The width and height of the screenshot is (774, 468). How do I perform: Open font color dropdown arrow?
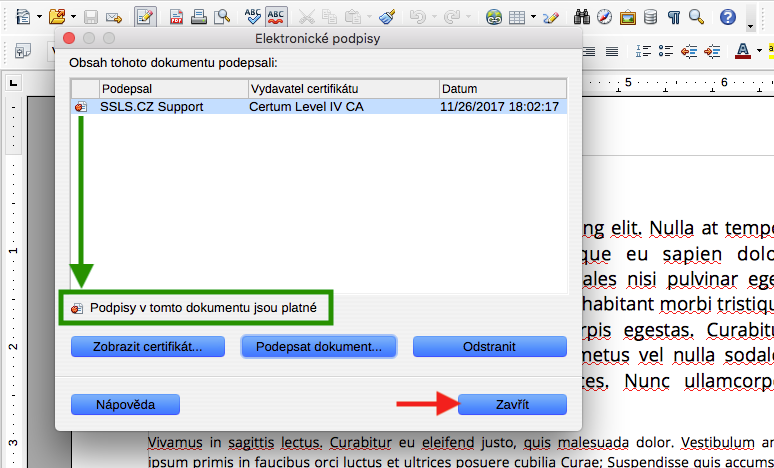[760, 50]
